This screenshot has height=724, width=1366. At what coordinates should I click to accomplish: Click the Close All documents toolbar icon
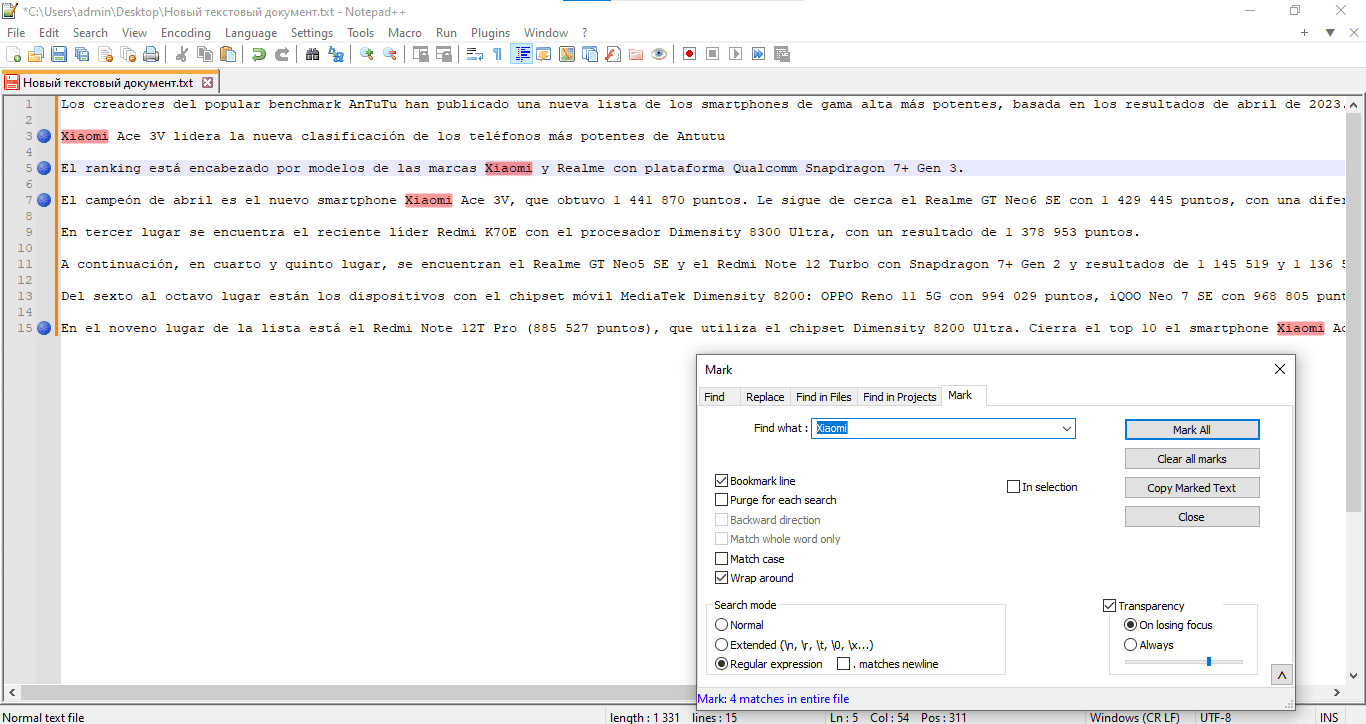click(128, 54)
